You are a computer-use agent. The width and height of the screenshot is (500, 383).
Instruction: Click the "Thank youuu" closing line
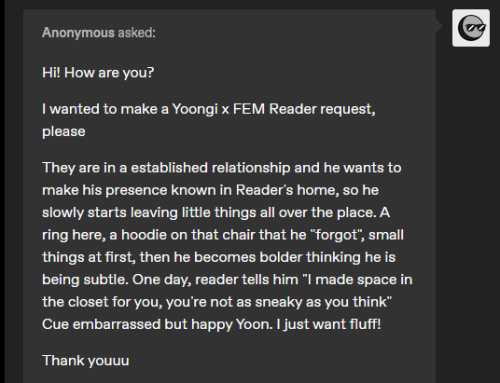coord(86,361)
